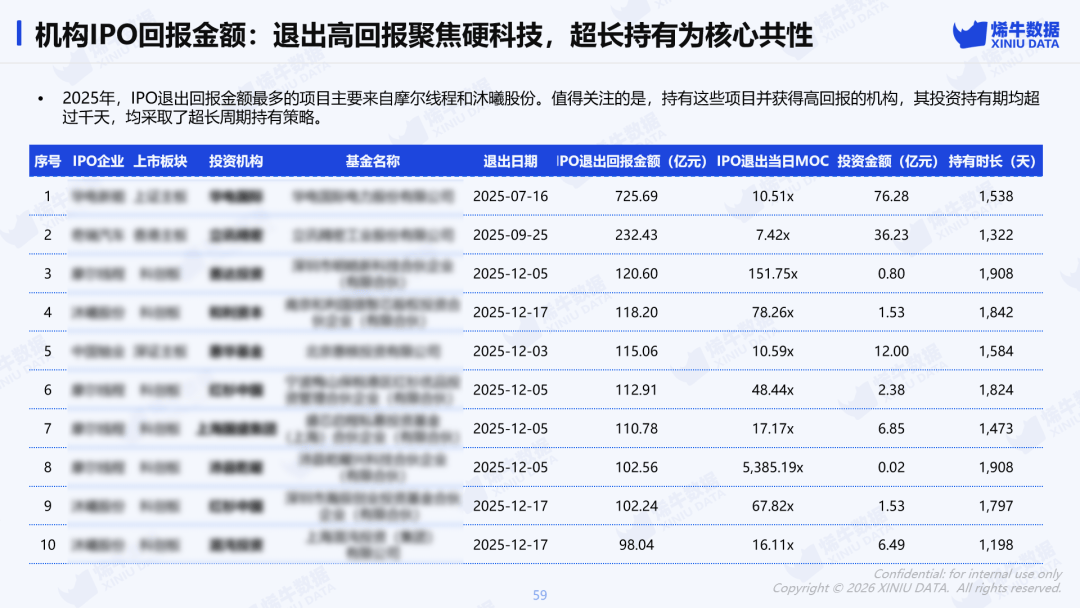Click the row numbered 10

click(46, 544)
